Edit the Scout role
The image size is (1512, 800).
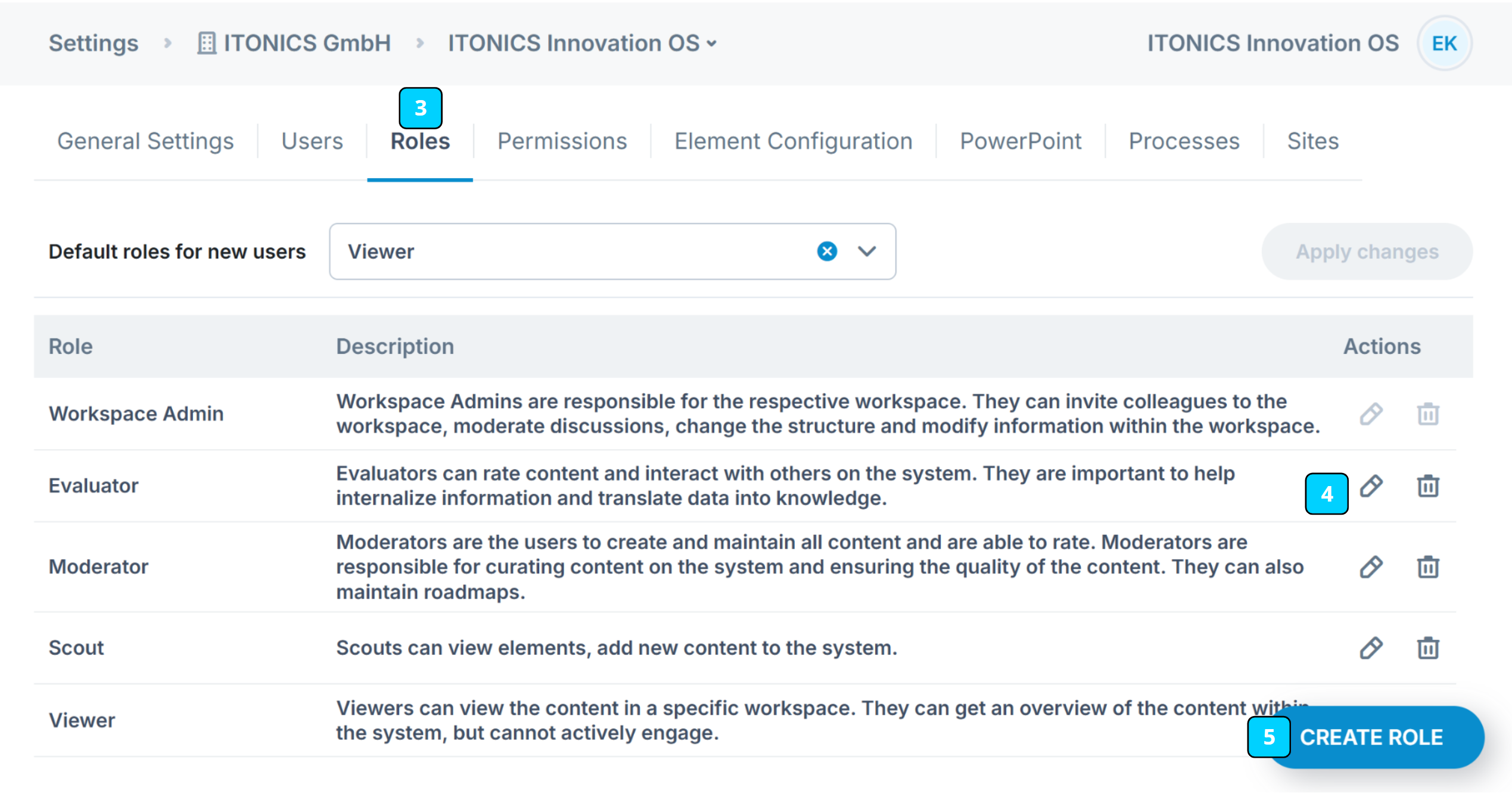(x=1370, y=648)
